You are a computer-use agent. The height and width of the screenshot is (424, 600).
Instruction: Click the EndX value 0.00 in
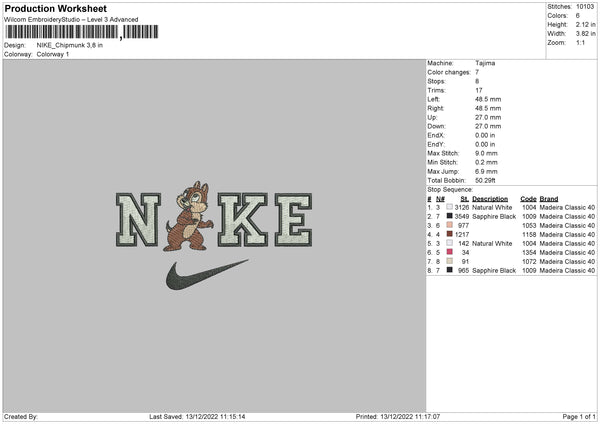(485, 135)
